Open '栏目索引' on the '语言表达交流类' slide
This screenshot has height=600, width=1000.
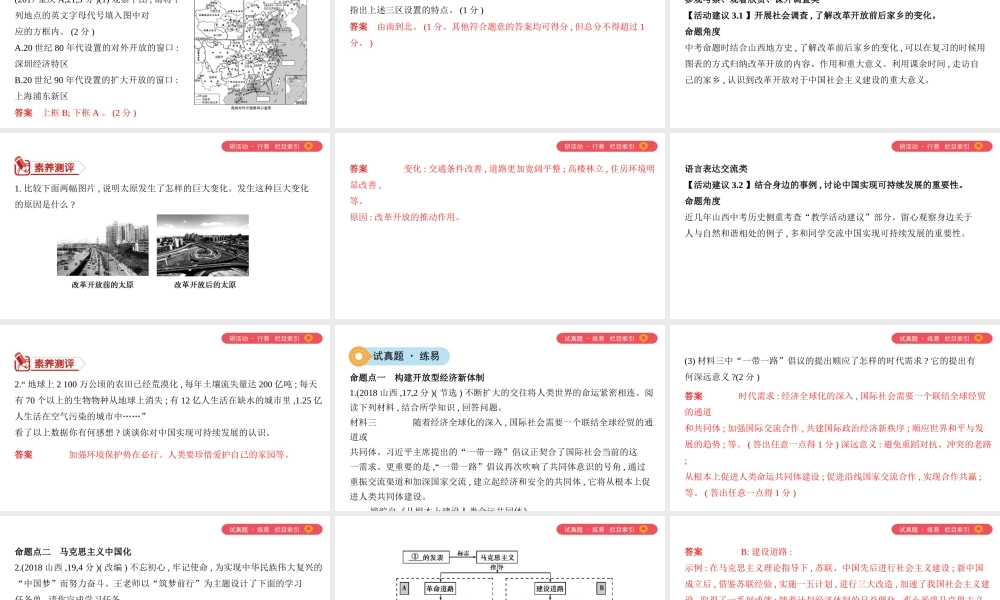tap(957, 147)
